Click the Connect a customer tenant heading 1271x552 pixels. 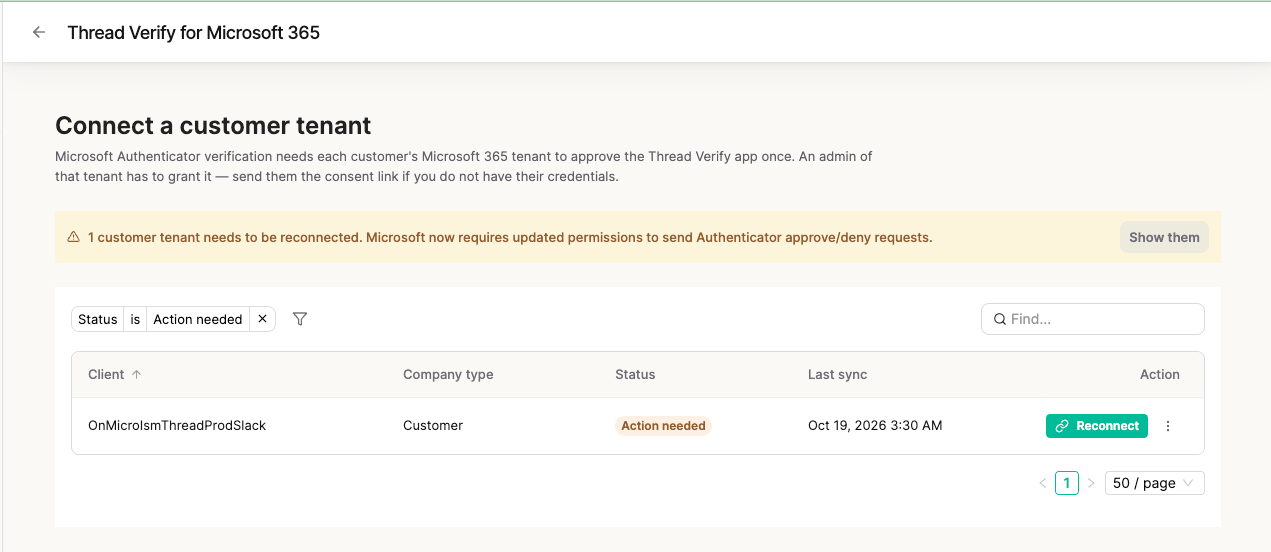[213, 125]
